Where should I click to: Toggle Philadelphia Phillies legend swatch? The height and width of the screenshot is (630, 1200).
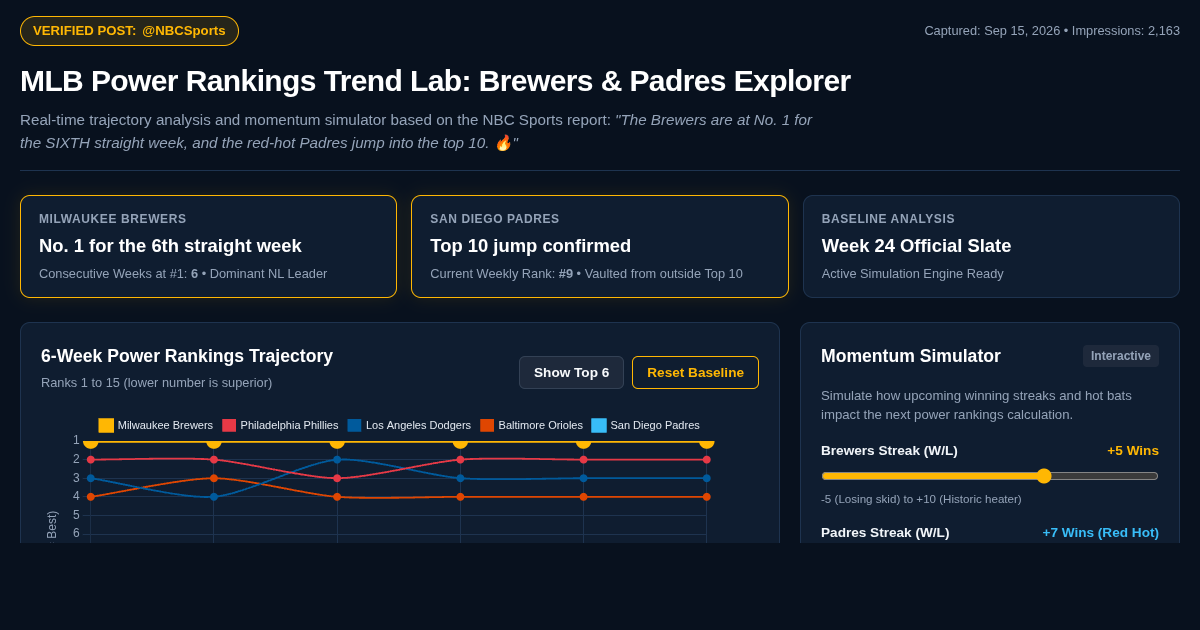click(229, 425)
